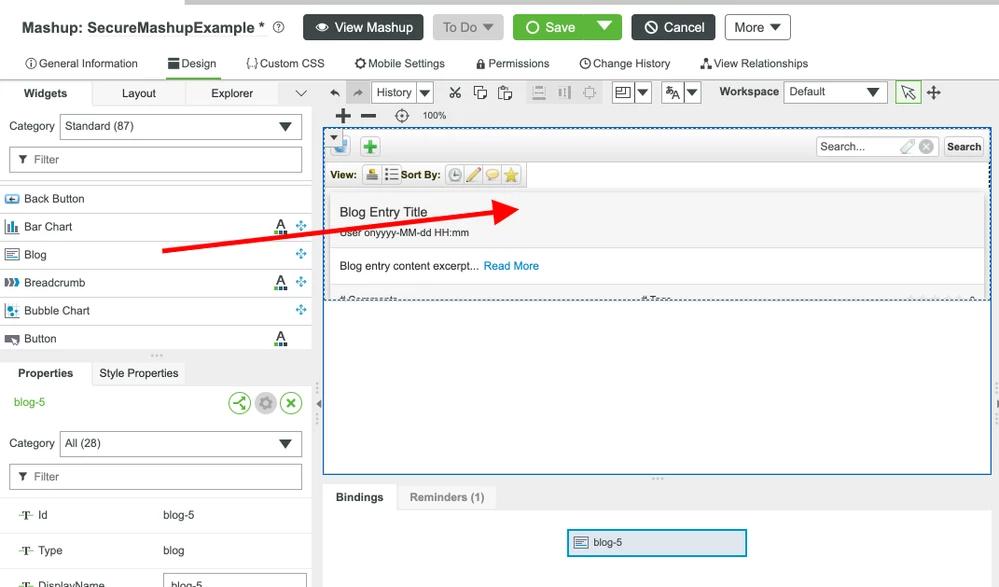Click the gear icon for blog-5 properties
999x587 pixels.
point(266,403)
